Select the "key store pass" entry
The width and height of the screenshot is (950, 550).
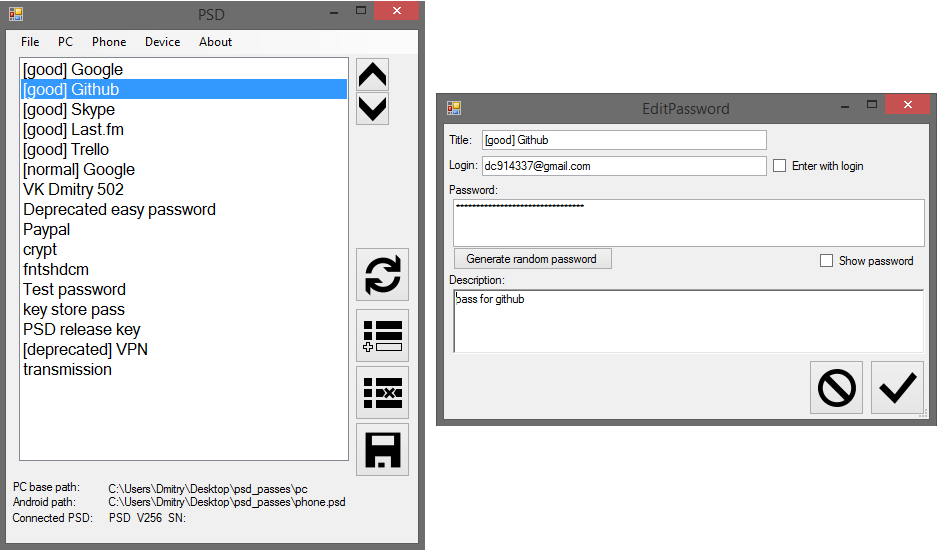click(184, 310)
